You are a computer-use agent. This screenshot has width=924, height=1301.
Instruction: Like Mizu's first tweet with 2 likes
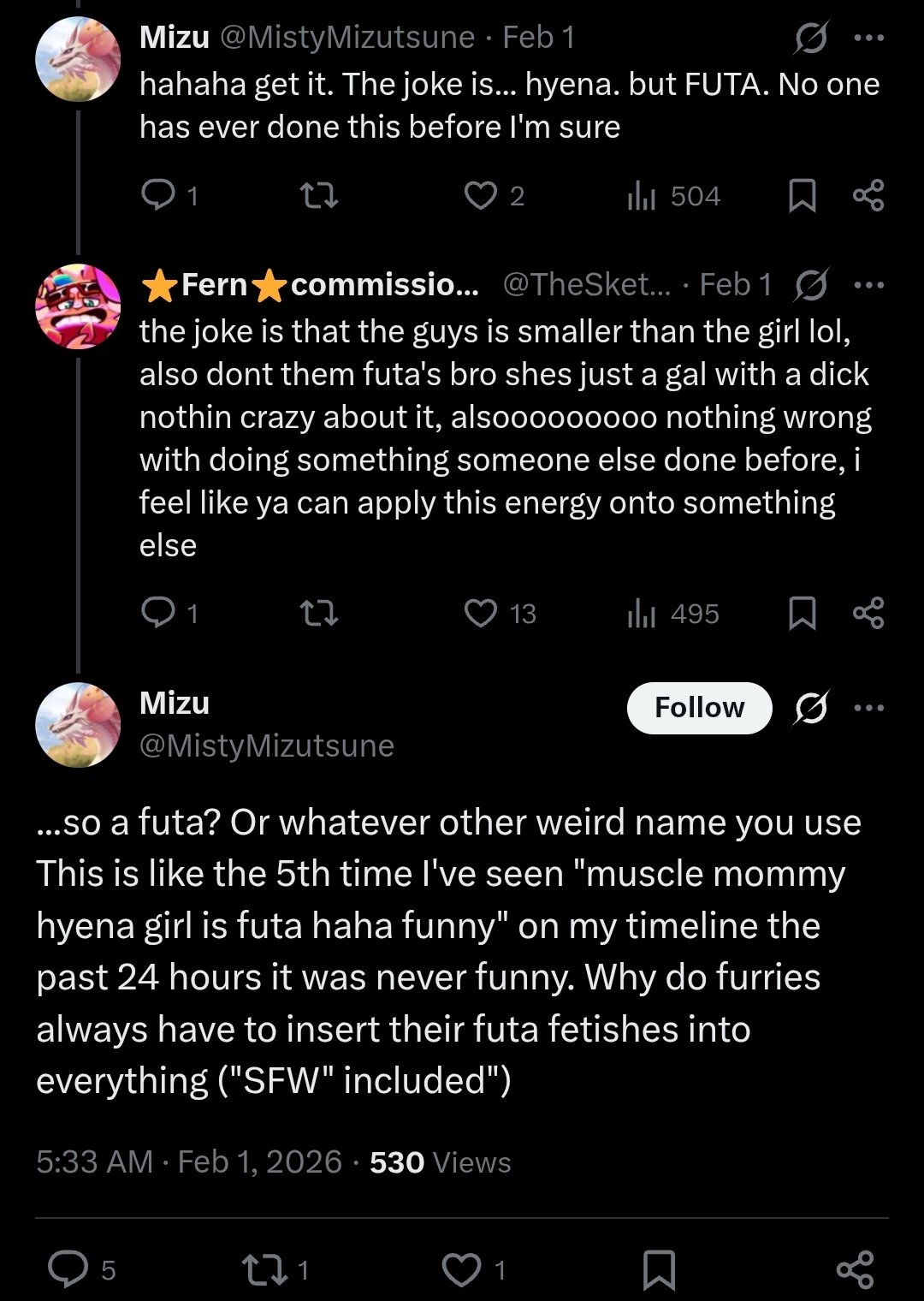[x=481, y=196]
